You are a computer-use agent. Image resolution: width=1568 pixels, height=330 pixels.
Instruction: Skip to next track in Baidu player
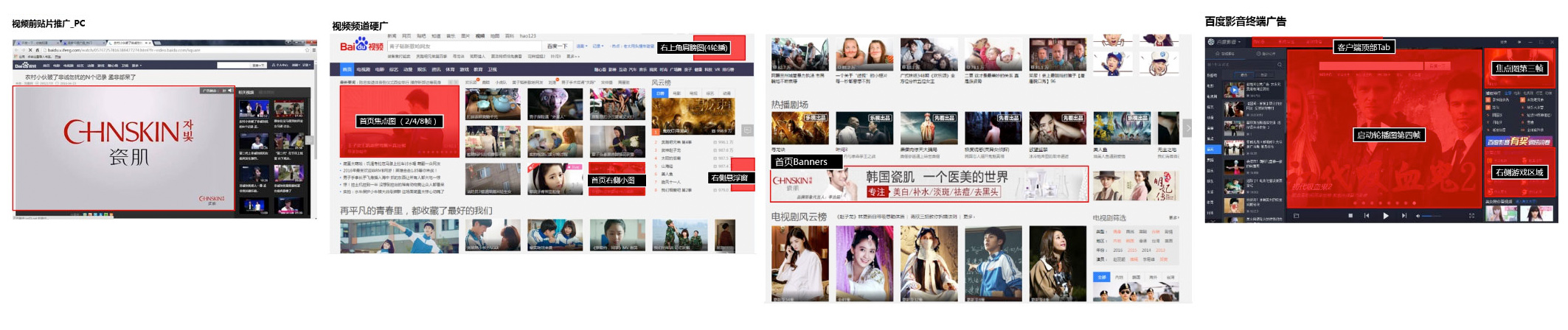coord(1404,216)
